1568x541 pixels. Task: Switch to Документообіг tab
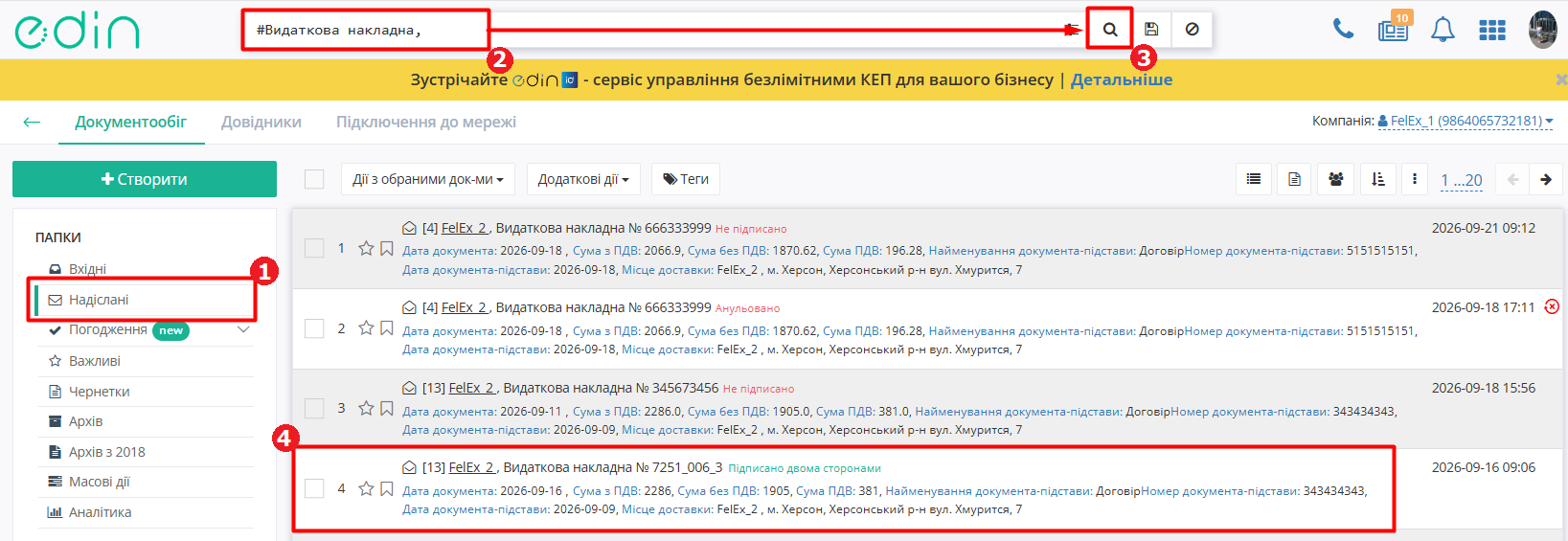click(x=131, y=122)
